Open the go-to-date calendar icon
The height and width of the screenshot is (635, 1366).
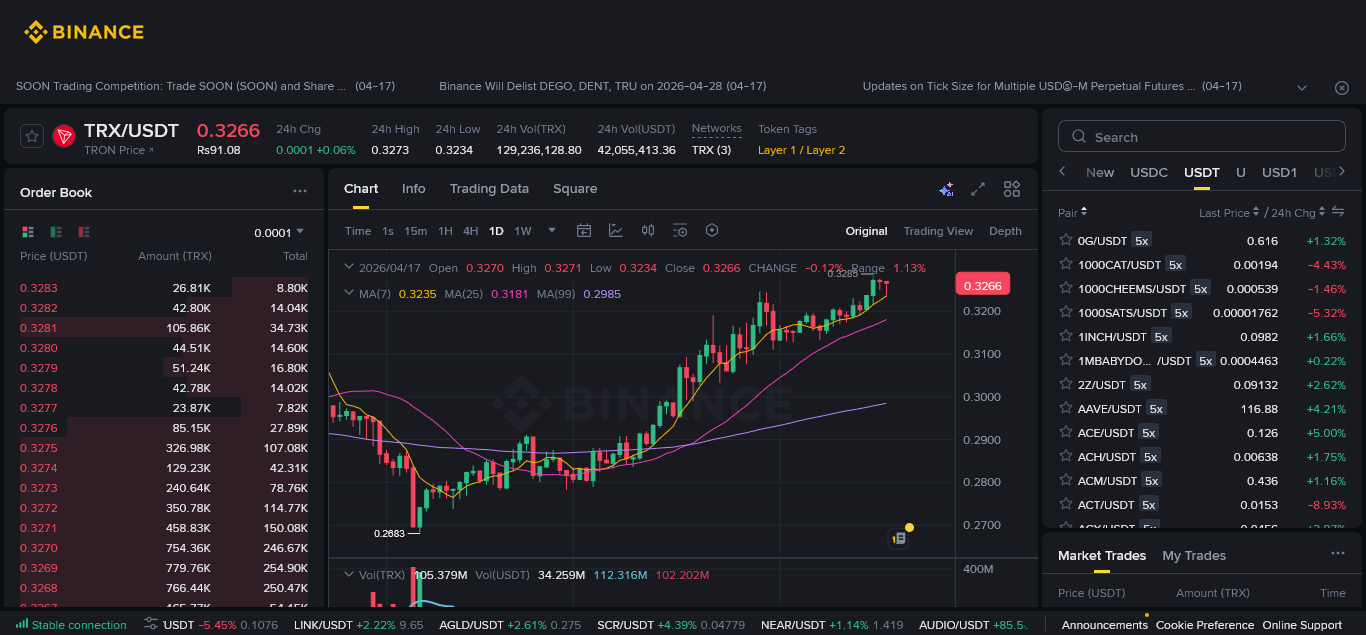[x=584, y=230]
